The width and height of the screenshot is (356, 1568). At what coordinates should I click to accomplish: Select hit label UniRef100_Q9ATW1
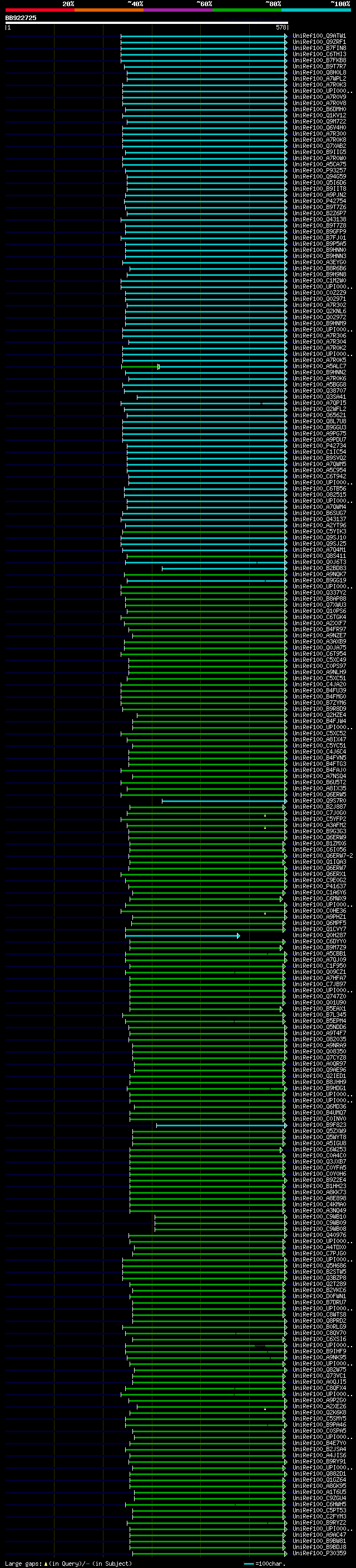coord(319,36)
